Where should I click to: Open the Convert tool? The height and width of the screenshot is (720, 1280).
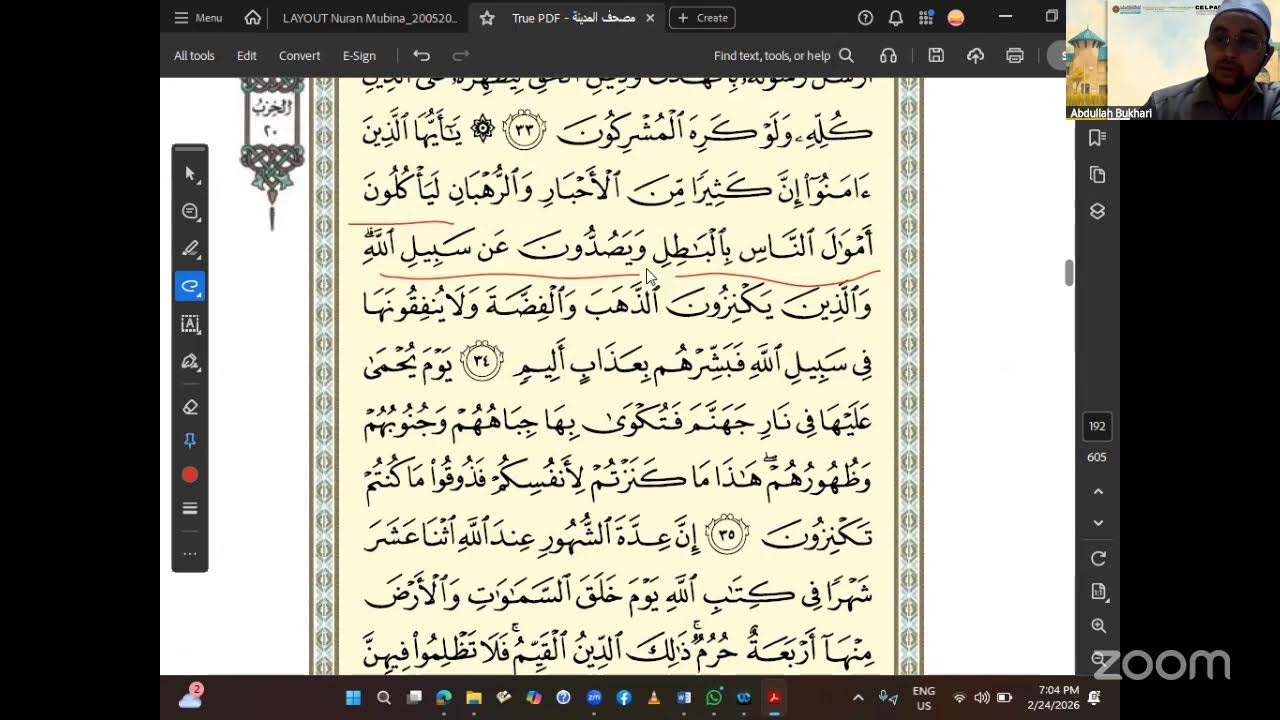tap(300, 56)
